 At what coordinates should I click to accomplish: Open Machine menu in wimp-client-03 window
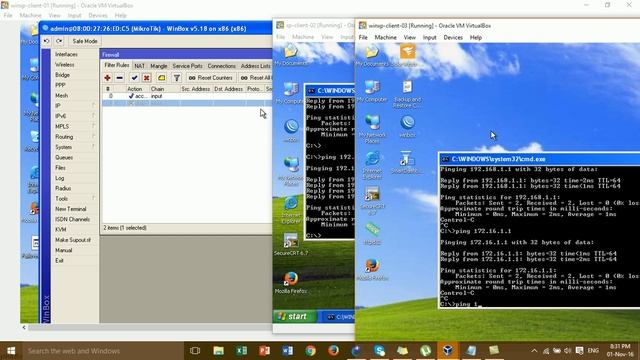point(385,38)
